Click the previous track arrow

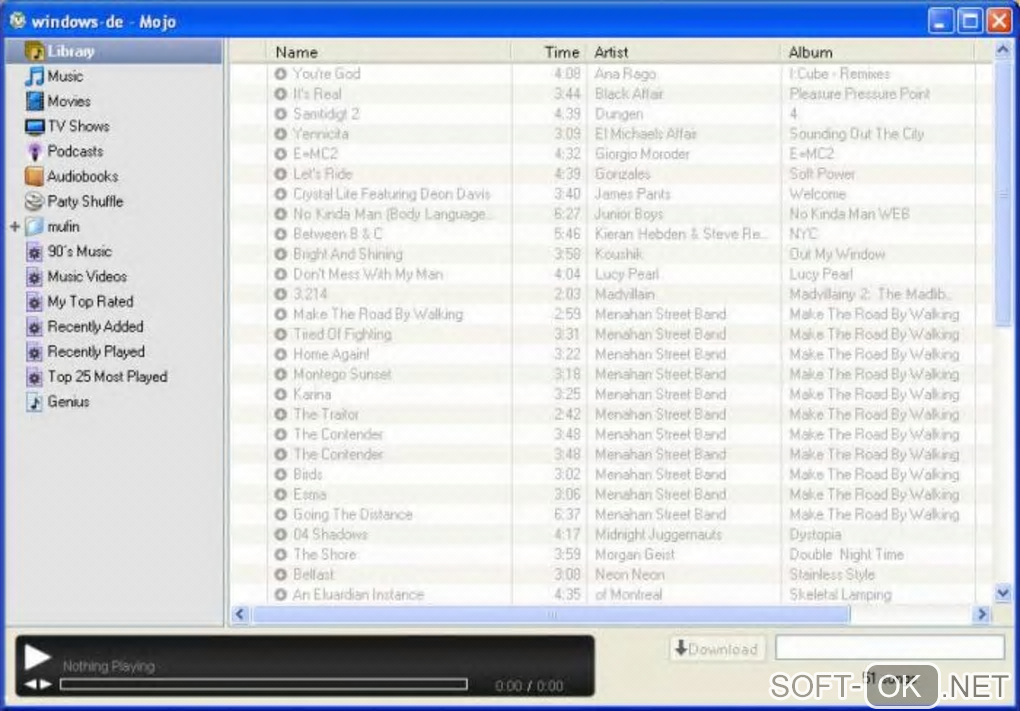click(x=31, y=684)
